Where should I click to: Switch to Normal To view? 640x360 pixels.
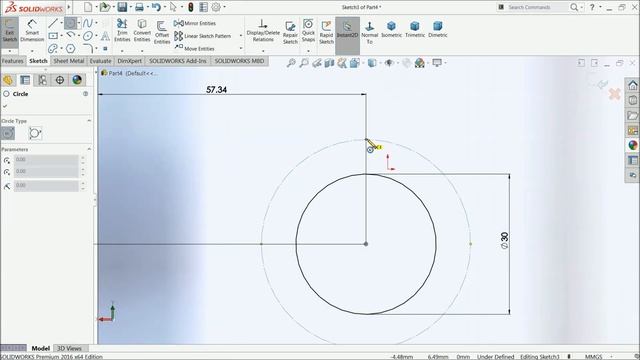coord(369,33)
